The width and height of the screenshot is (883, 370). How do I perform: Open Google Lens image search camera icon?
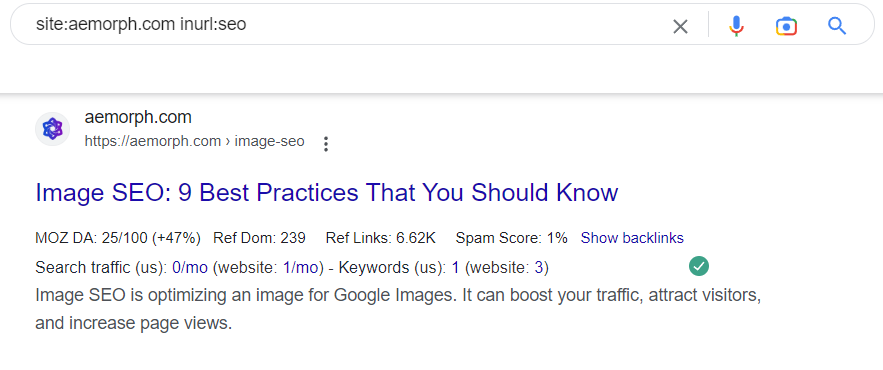[x=786, y=26]
